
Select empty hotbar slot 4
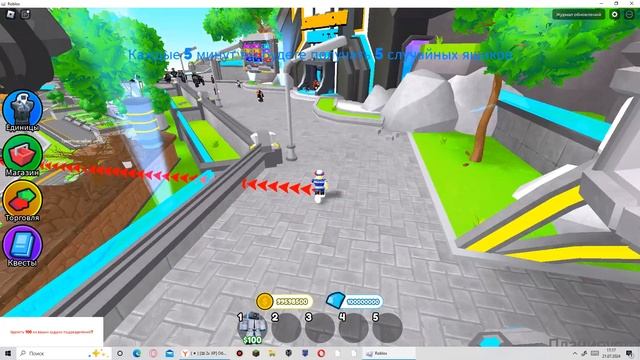click(x=353, y=328)
